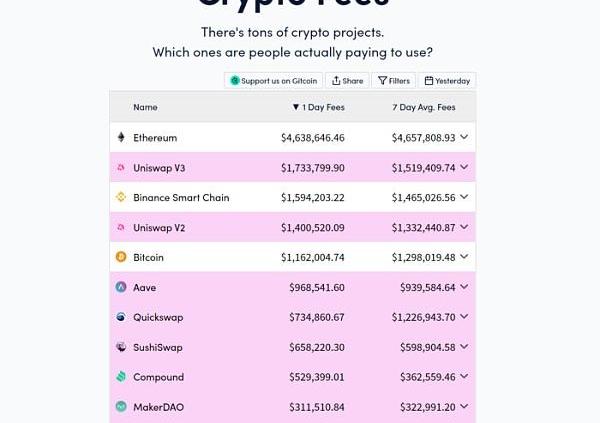Screen dimensions: 600x423
Task: Sort by Name column header
Action: coord(145,107)
